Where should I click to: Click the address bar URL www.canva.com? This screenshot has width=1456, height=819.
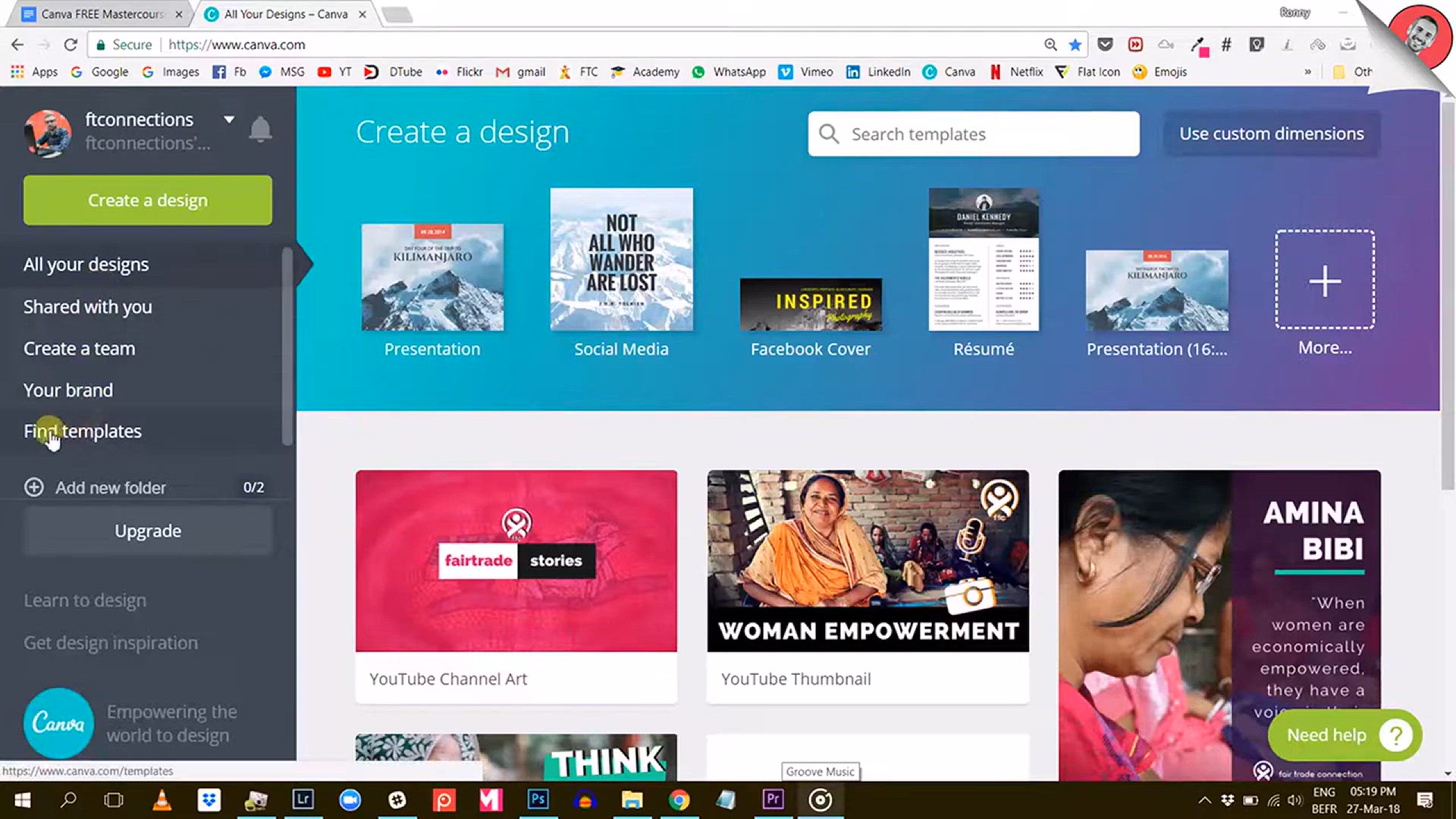click(x=237, y=45)
